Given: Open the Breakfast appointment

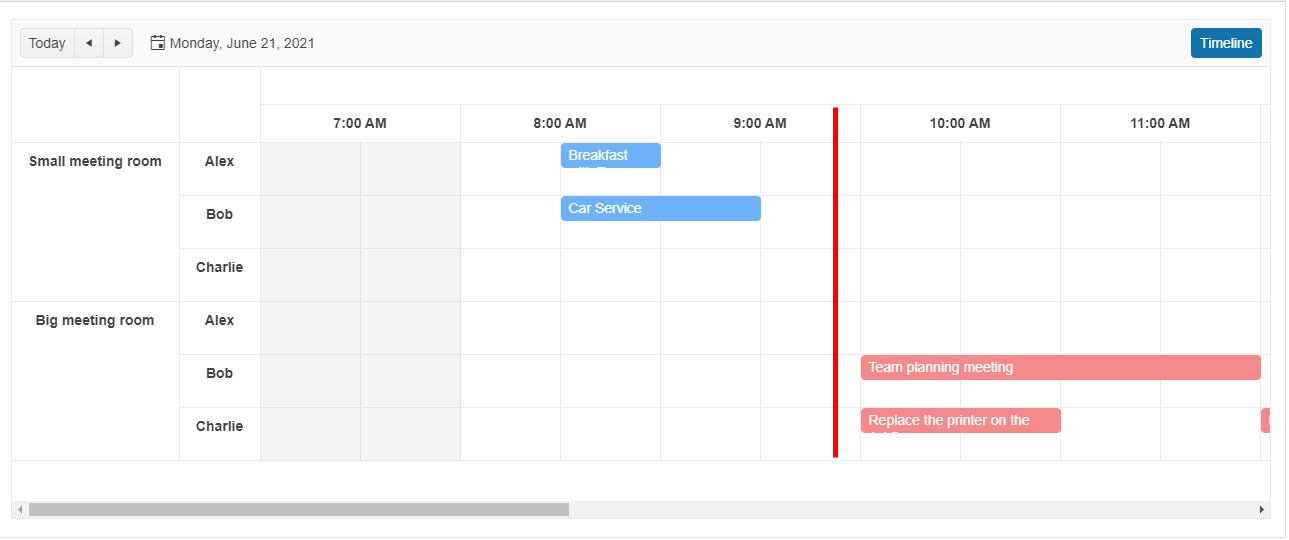Looking at the screenshot, I should 610,156.
